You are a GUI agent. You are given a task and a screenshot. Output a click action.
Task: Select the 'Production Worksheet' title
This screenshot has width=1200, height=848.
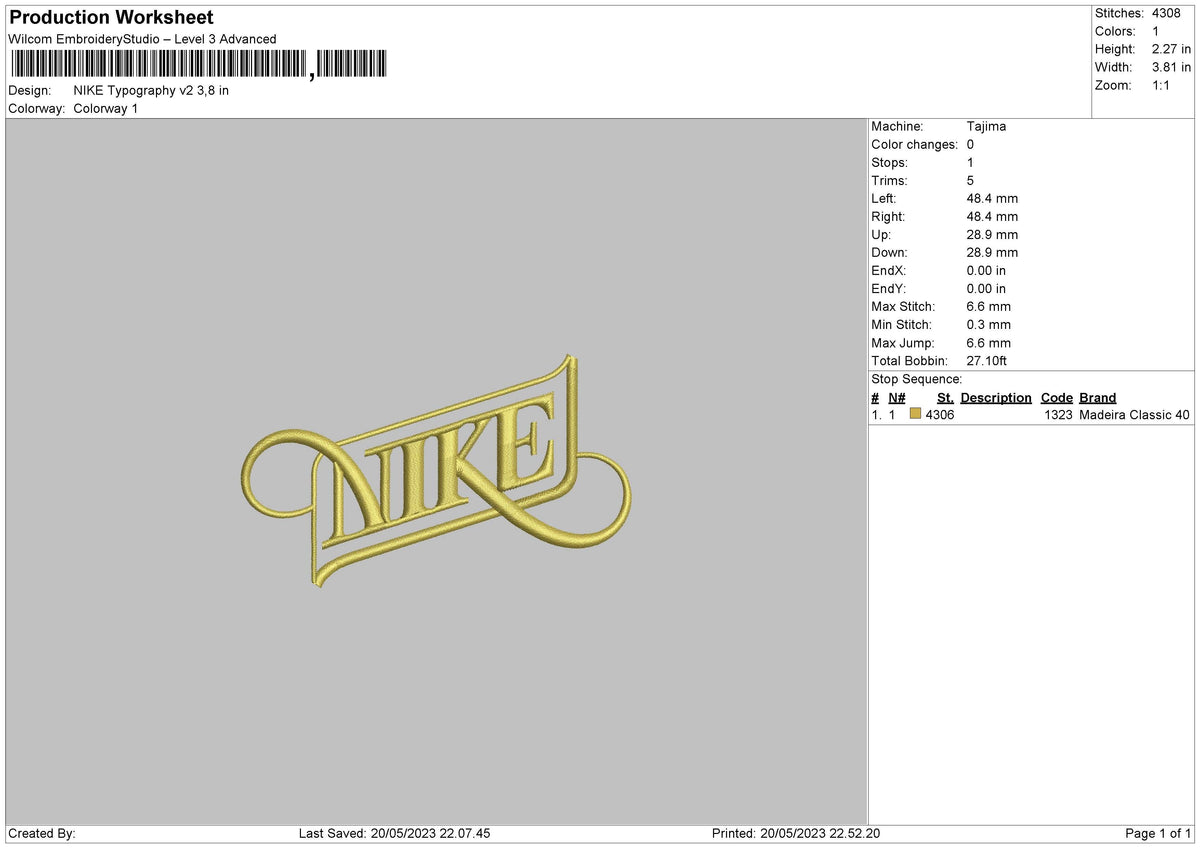111,18
